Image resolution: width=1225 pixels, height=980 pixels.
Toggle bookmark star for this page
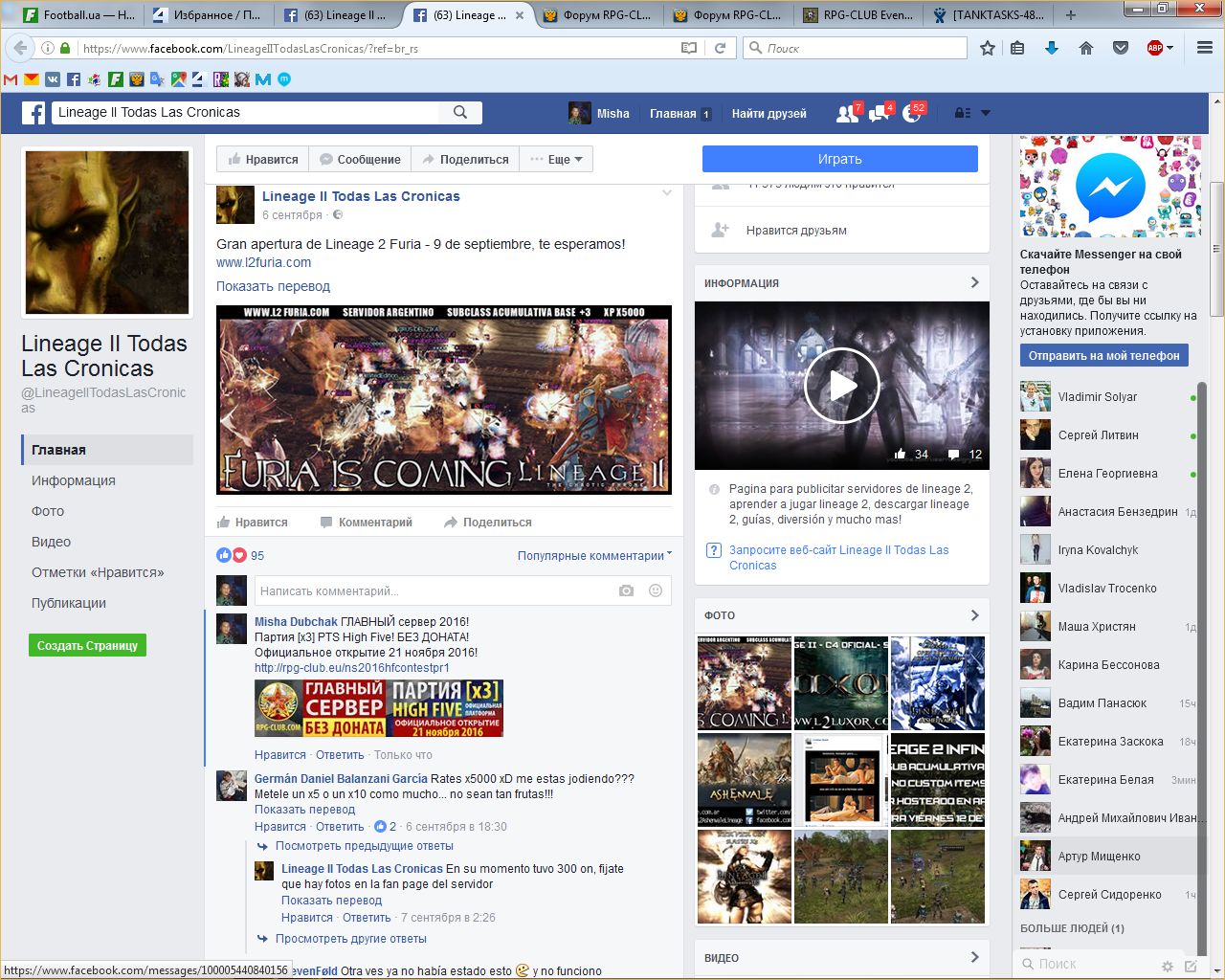[x=988, y=48]
